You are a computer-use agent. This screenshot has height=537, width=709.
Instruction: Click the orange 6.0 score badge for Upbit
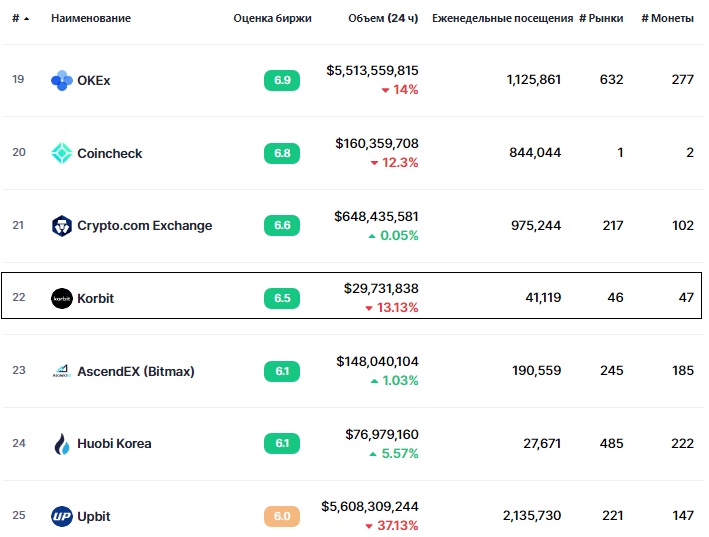pyautogui.click(x=282, y=516)
